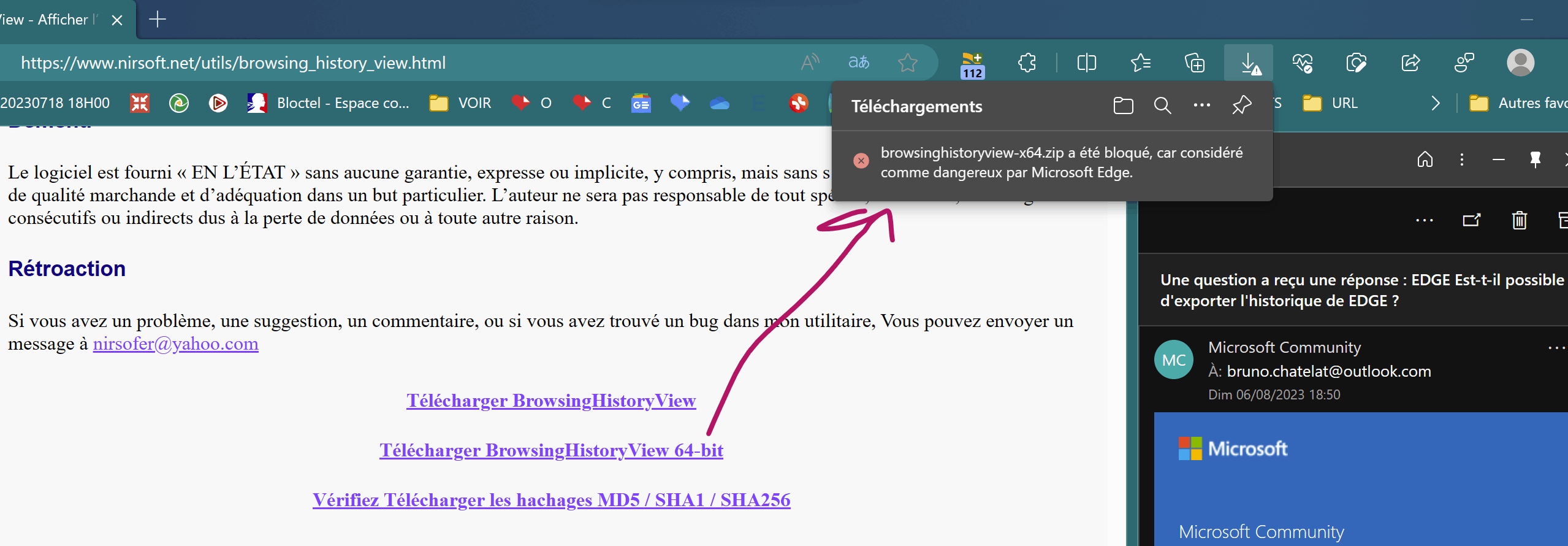Click the Microsoft Community sender name

(x=1284, y=347)
